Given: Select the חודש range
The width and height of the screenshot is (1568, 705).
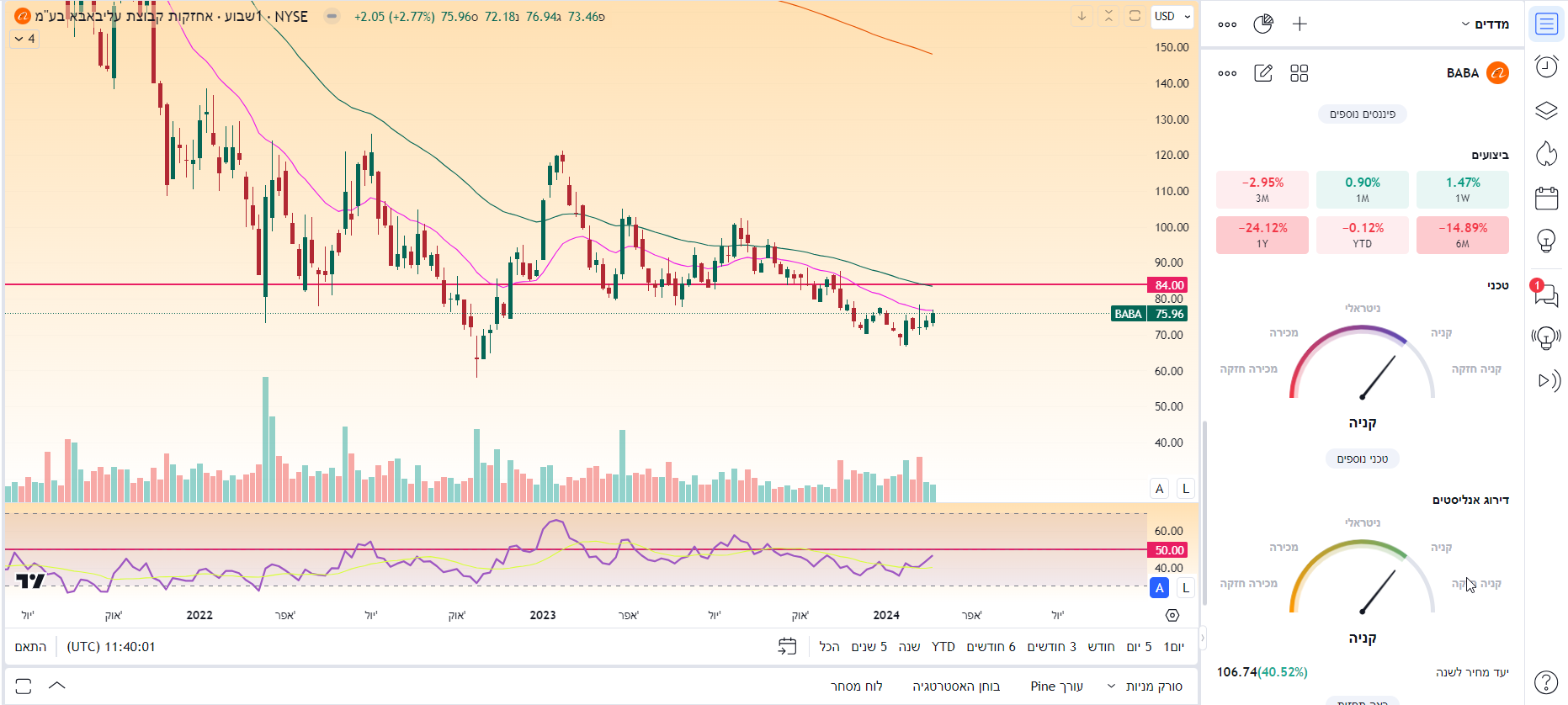Looking at the screenshot, I should tap(1101, 647).
